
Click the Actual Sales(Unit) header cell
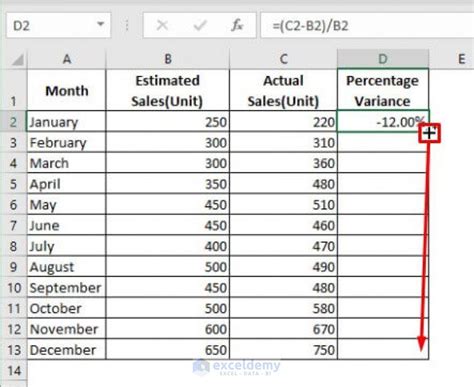pyautogui.click(x=283, y=90)
